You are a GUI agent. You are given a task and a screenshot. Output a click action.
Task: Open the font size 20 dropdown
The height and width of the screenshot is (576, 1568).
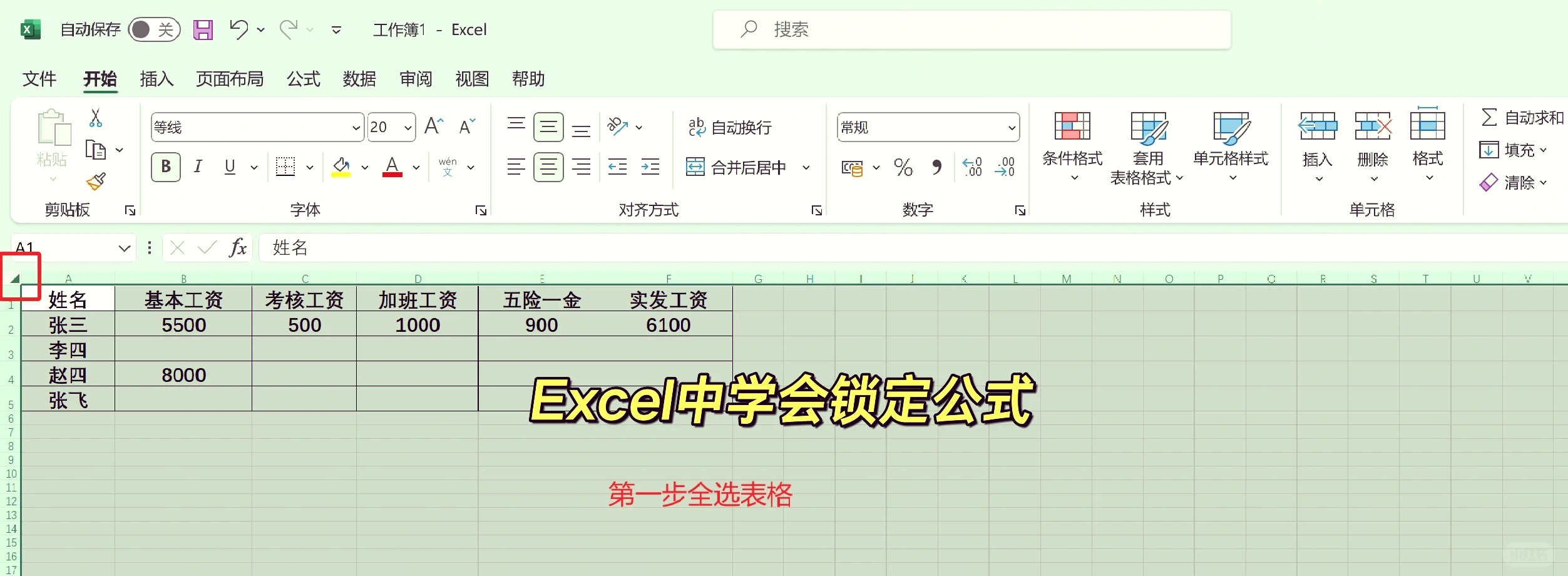[408, 128]
